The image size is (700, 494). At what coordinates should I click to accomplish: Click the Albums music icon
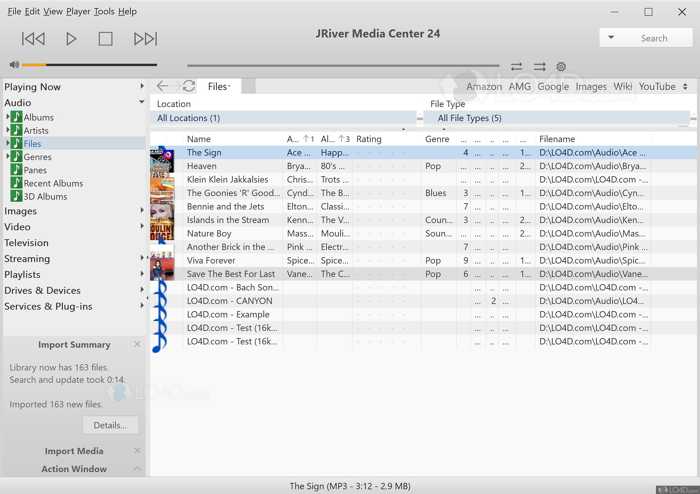pyautogui.click(x=17, y=117)
